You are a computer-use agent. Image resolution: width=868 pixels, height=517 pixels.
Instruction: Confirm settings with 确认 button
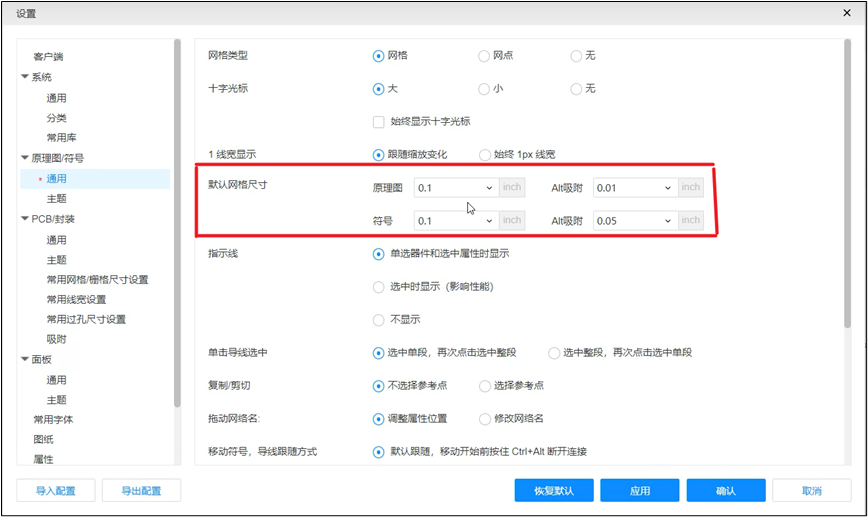726,490
